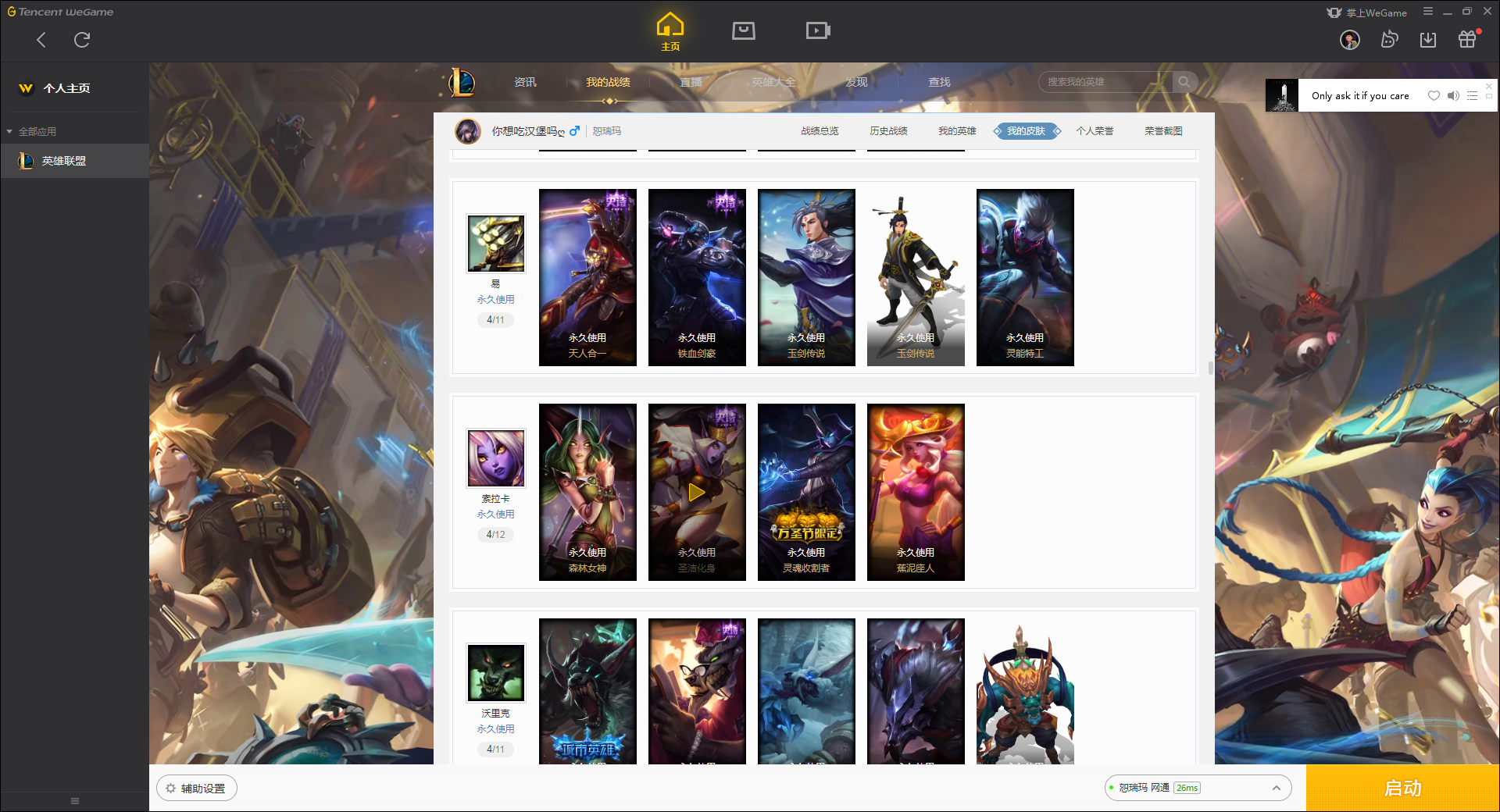Expand the 恕瑞玛 网通 server dropdown
Viewport: 1500px width, 812px height.
(1198, 788)
